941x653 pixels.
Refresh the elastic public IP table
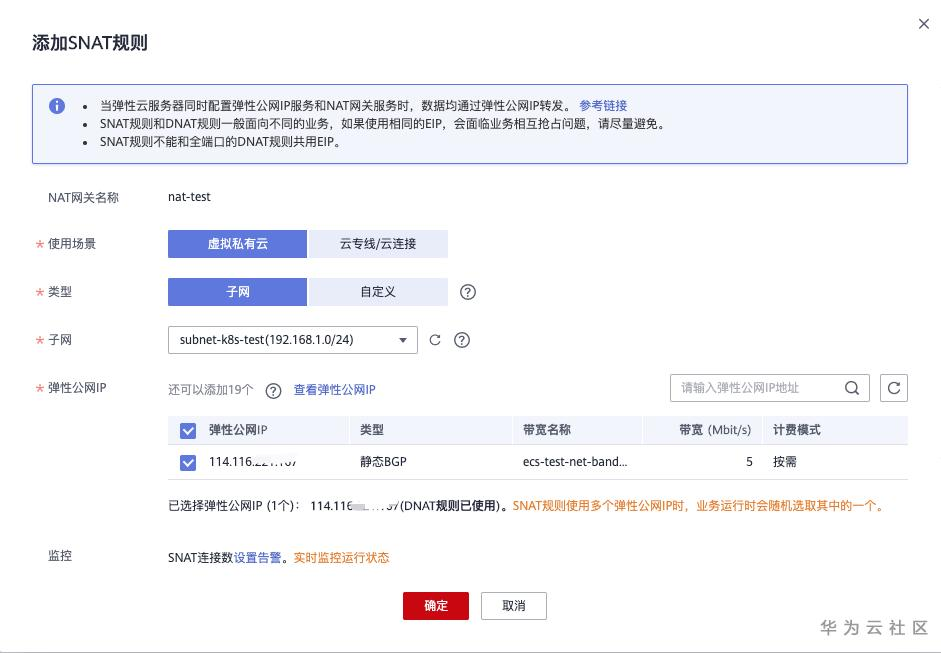tap(893, 388)
